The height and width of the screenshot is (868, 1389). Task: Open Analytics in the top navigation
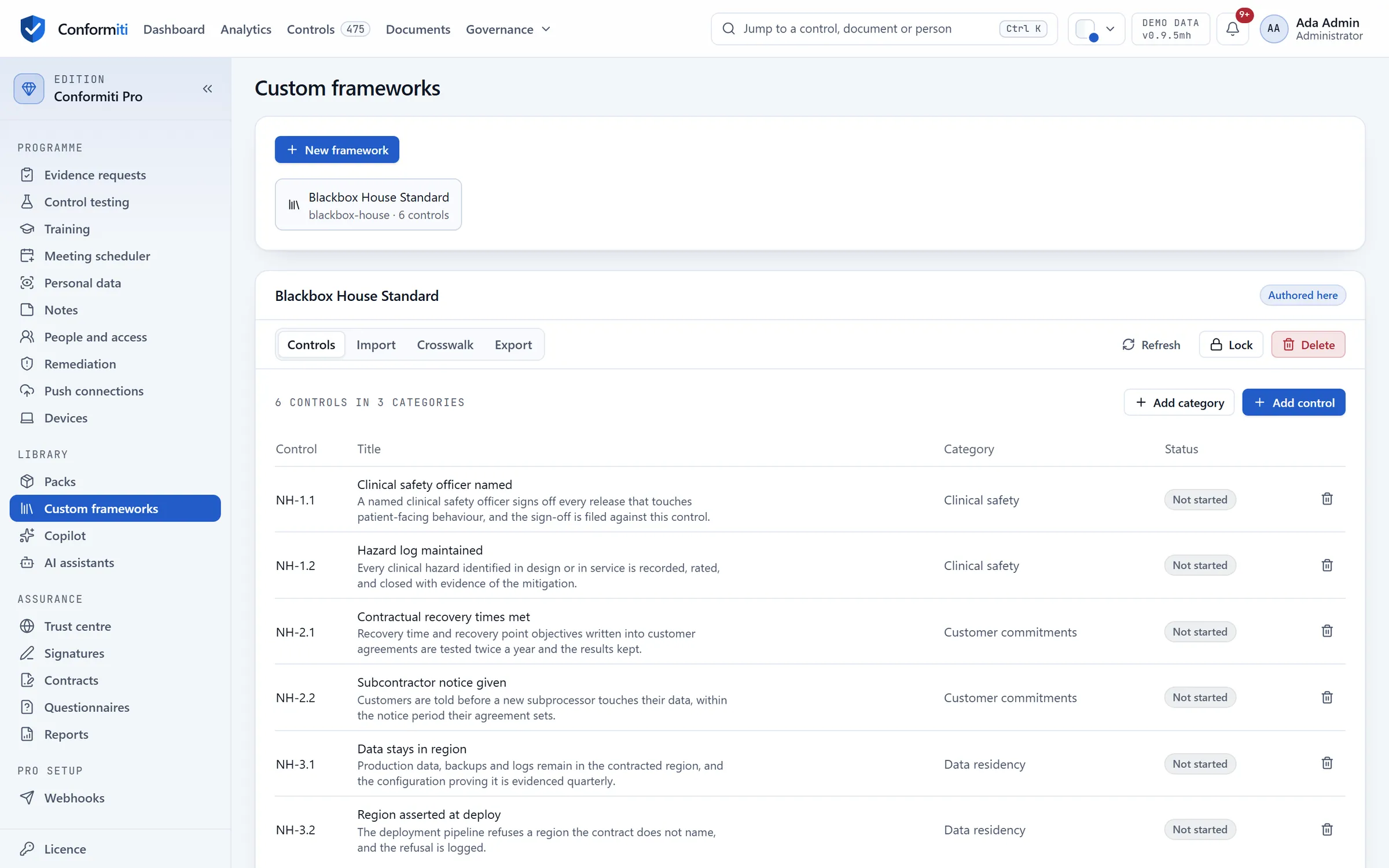(245, 29)
